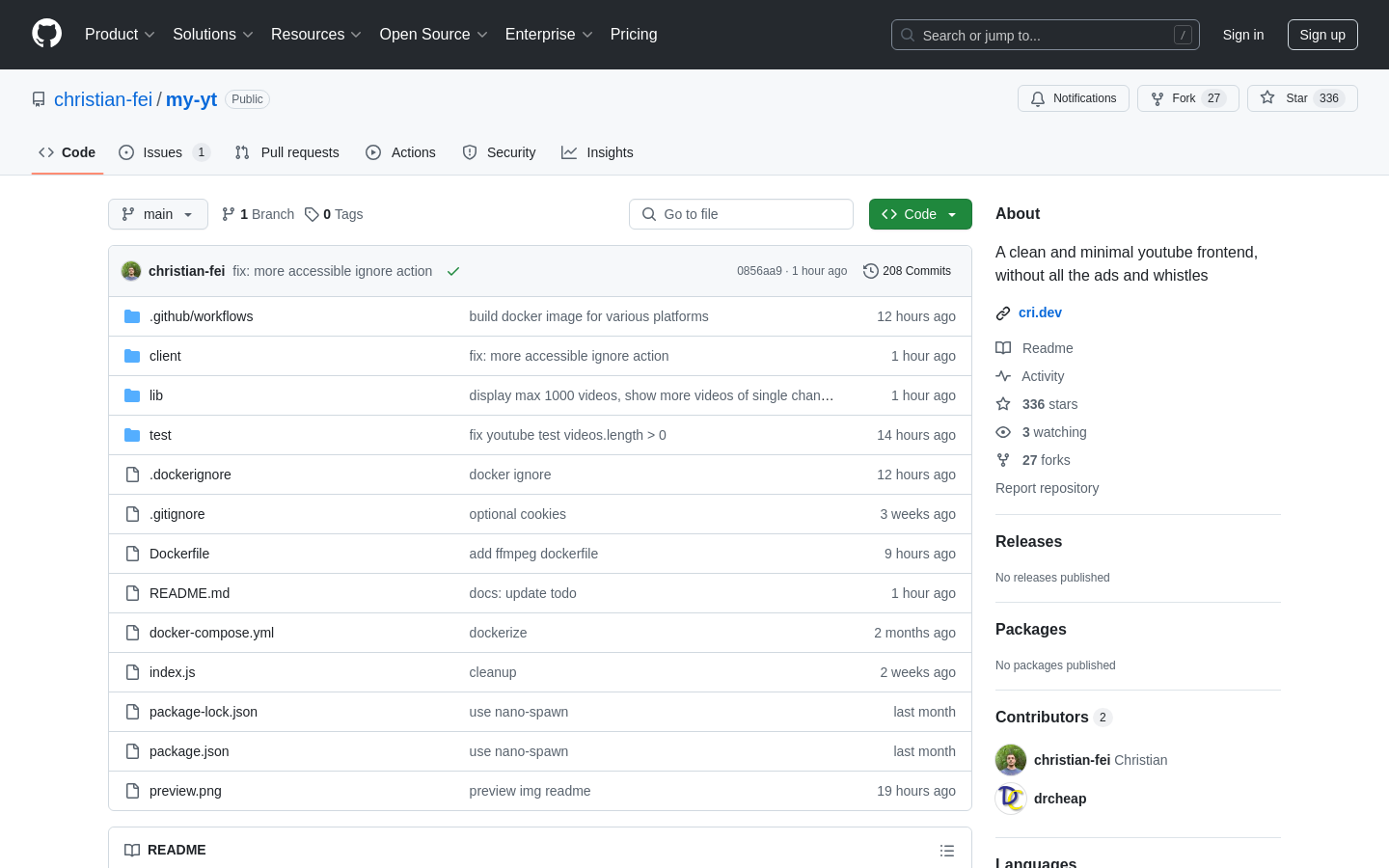Click the preview.png file icon
1389x868 pixels.
[132, 791]
